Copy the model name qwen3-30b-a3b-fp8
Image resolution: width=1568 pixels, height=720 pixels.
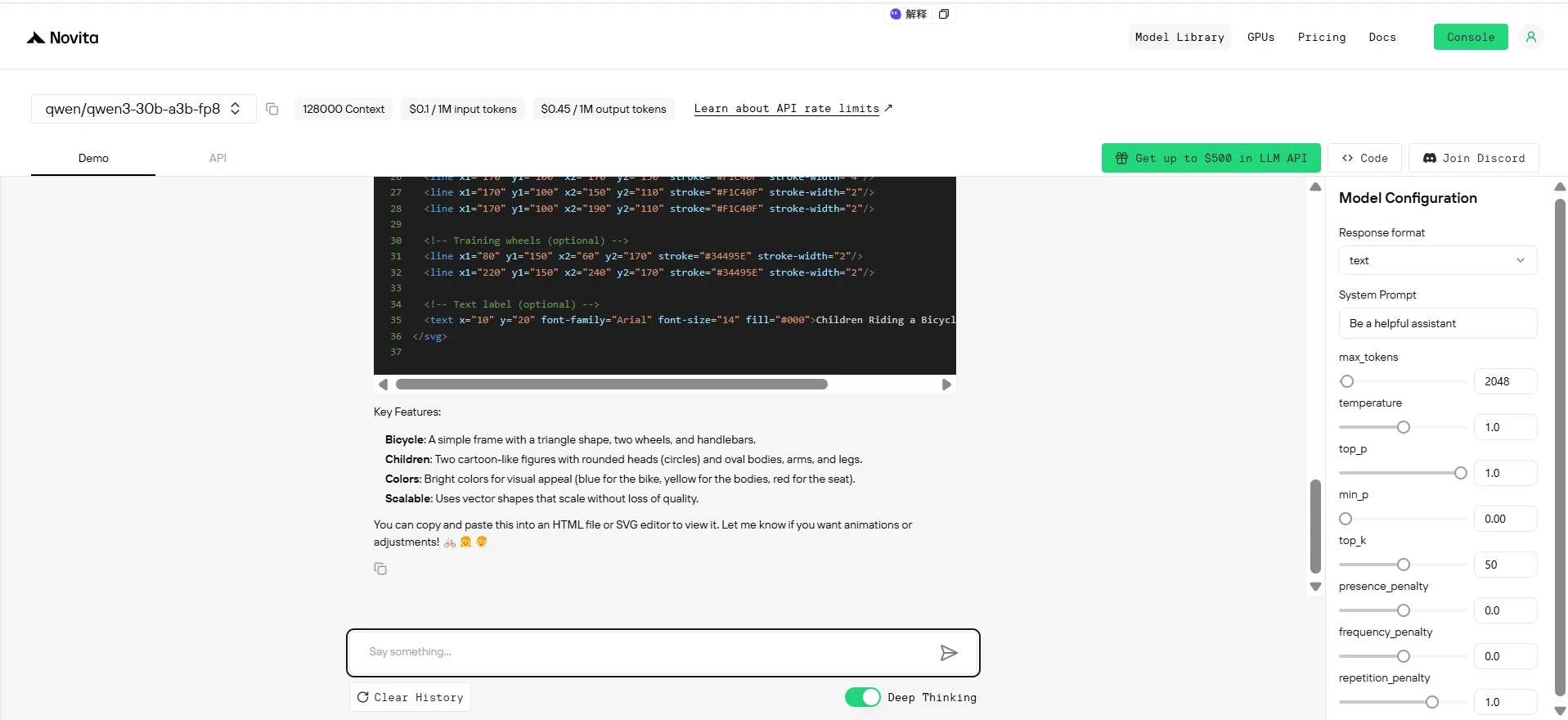(x=272, y=109)
